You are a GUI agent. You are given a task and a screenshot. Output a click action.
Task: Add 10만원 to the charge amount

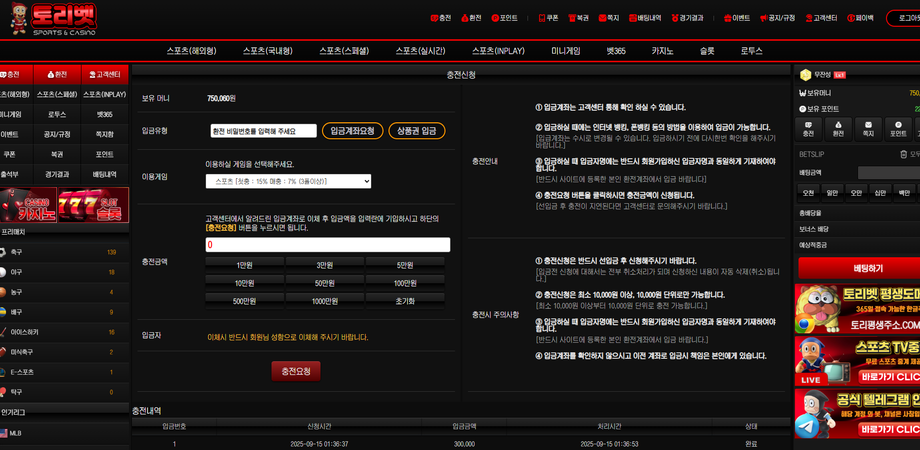[x=245, y=283]
